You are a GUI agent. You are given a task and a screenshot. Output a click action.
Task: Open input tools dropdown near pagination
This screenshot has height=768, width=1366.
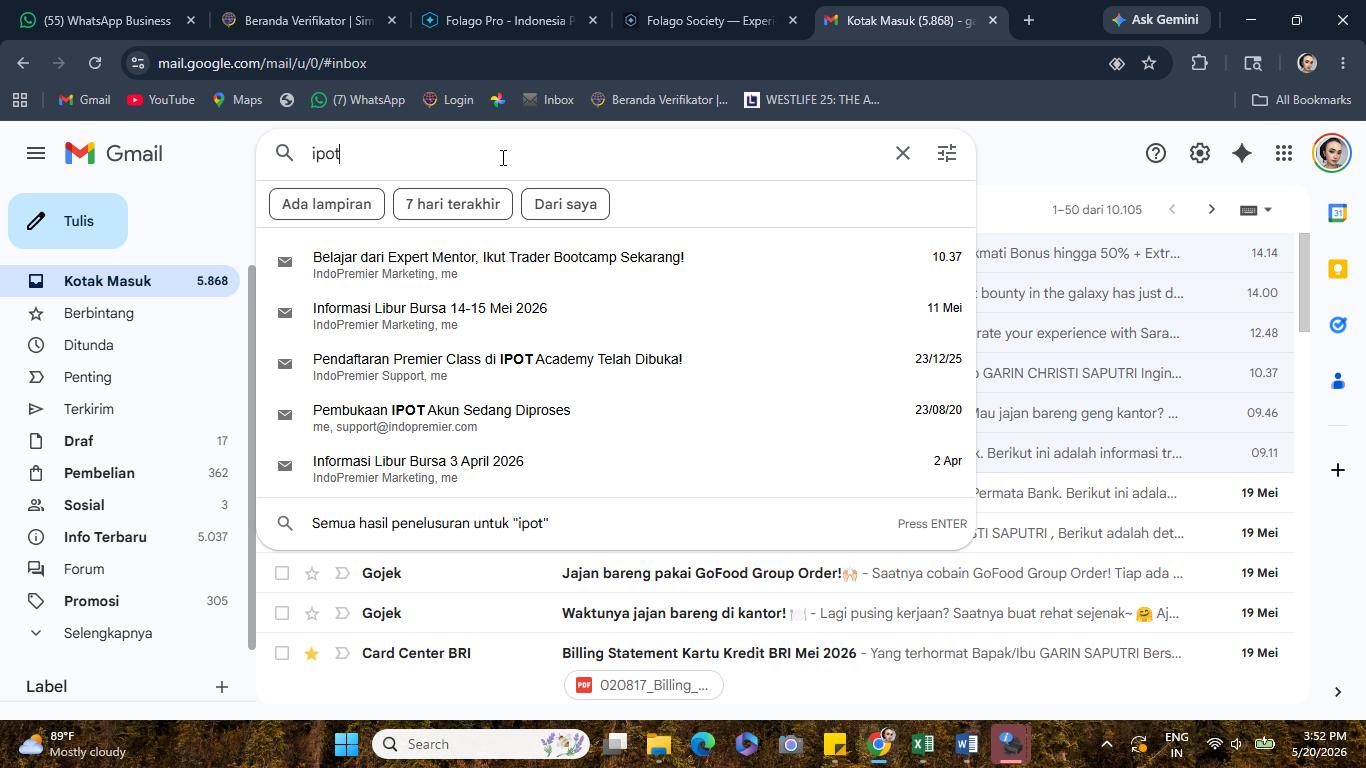tap(1256, 210)
